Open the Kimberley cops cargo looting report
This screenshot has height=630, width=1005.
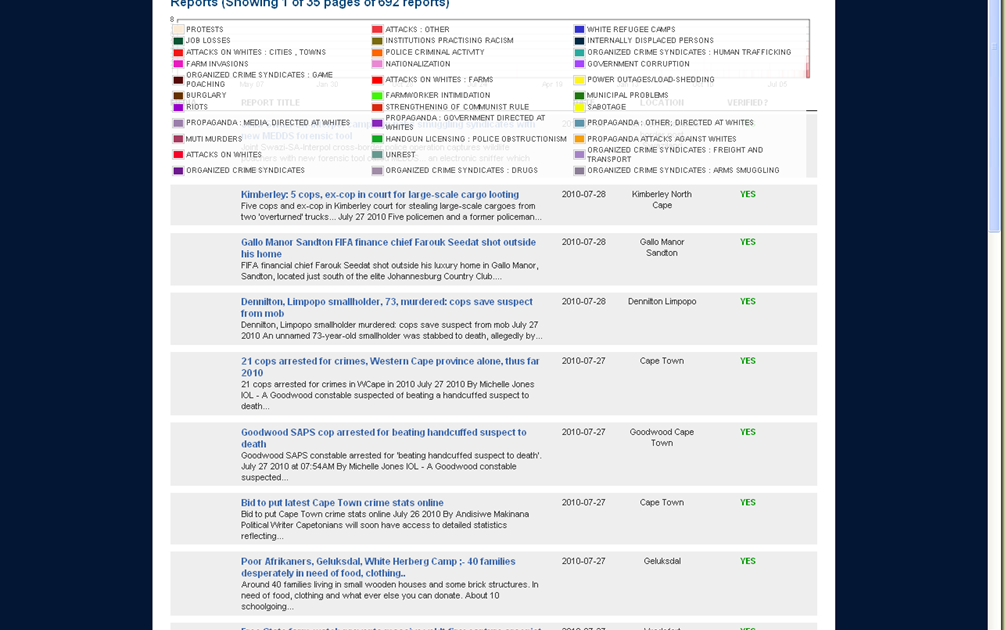click(380, 194)
